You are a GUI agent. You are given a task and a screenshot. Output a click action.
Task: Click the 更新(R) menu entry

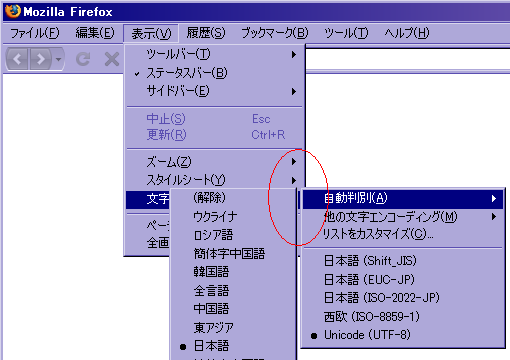click(x=214, y=135)
